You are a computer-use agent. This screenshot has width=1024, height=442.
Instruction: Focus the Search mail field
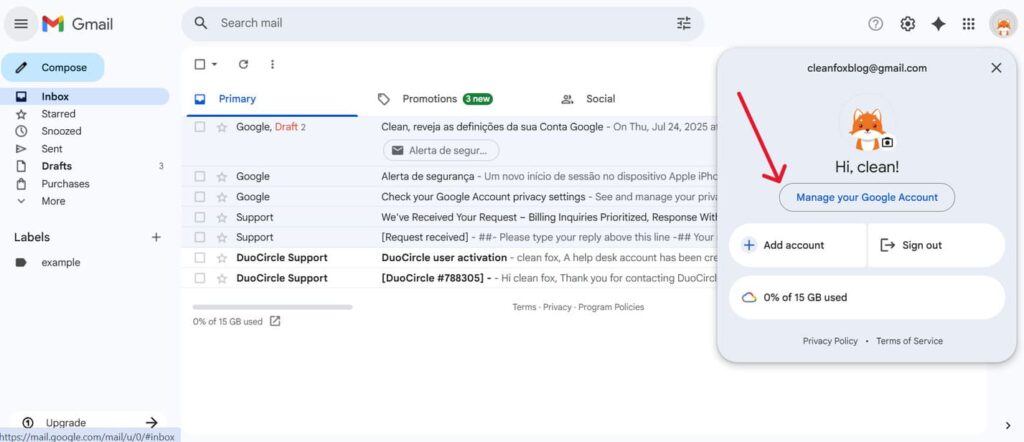click(443, 24)
